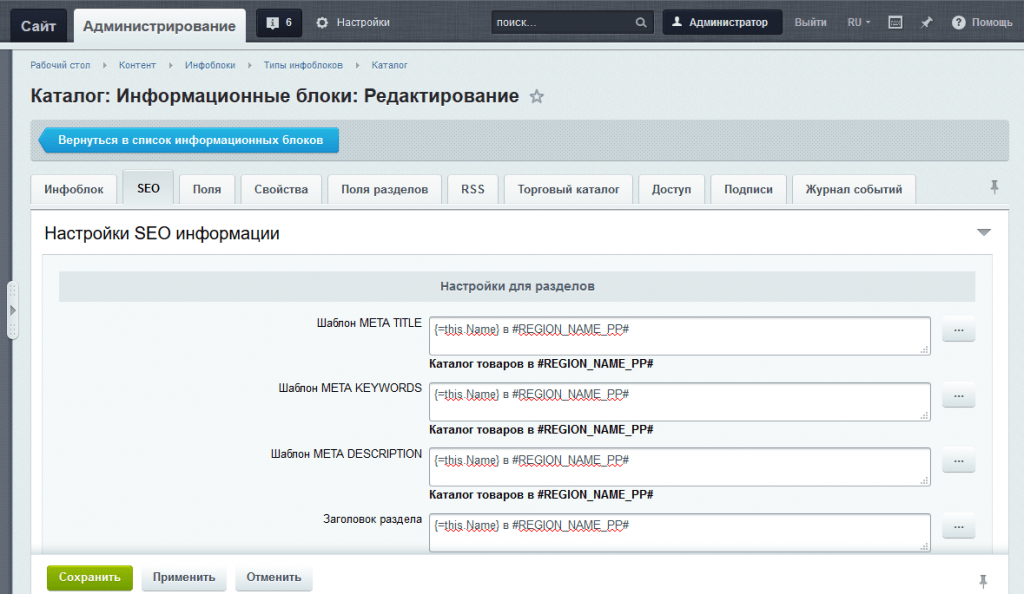Add page to favorites with star icon
Screen dimensions: 1024x594
click(x=537, y=97)
